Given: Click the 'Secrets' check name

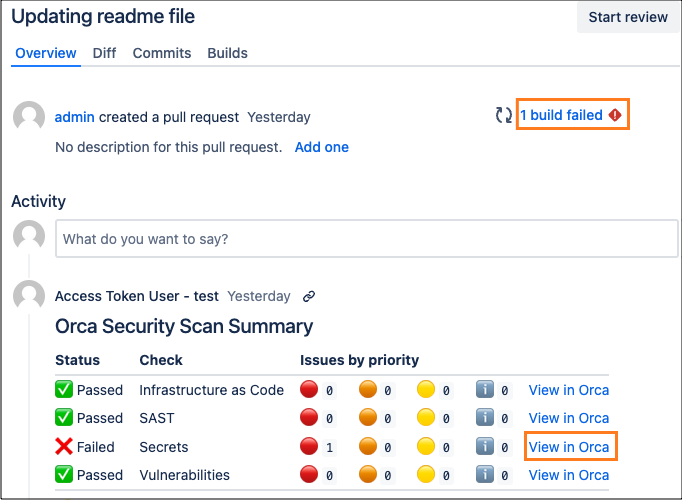Looking at the screenshot, I should pyautogui.click(x=164, y=447).
